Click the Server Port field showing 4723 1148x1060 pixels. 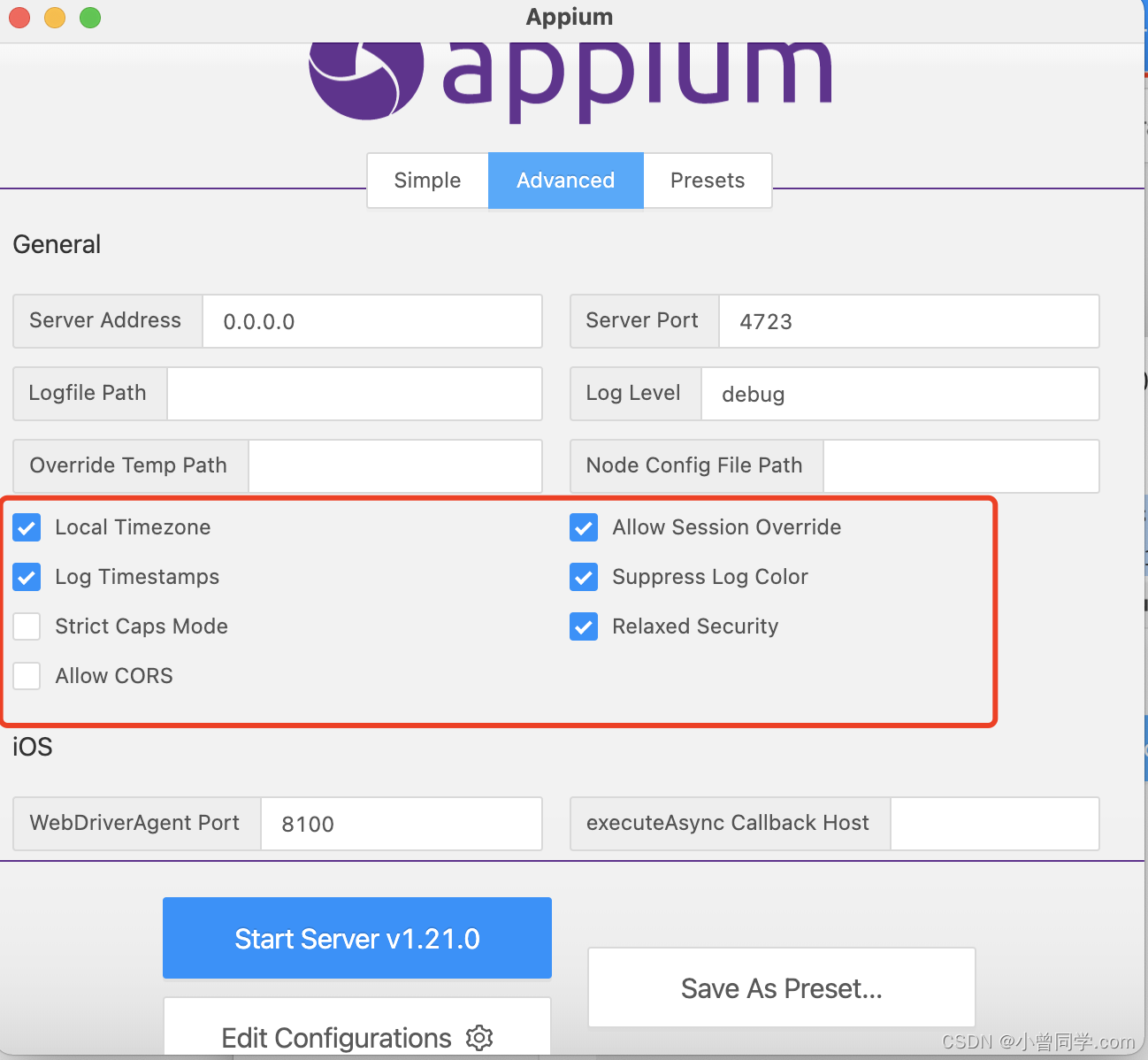(x=909, y=321)
